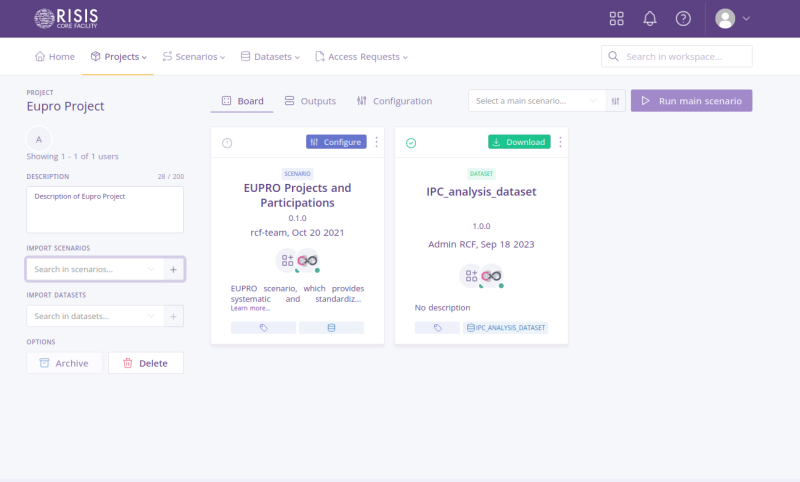Click the Search in workspace field
This screenshot has height=482, width=800.
click(677, 57)
